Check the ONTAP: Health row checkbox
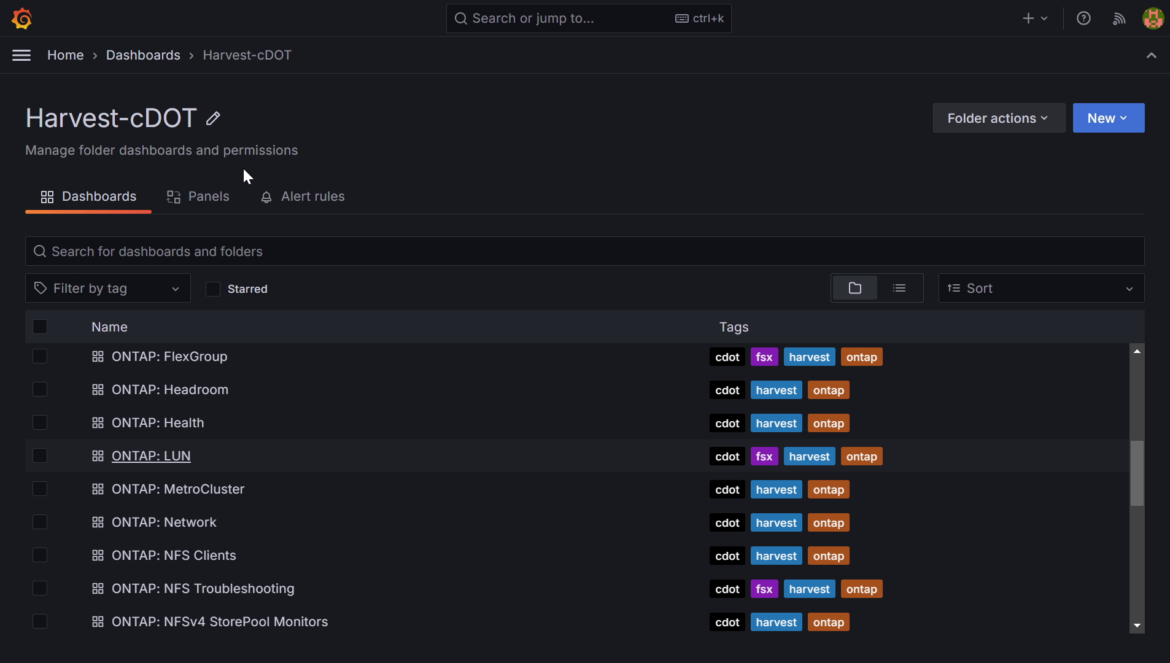Viewport: 1170px width, 663px height. (x=40, y=423)
